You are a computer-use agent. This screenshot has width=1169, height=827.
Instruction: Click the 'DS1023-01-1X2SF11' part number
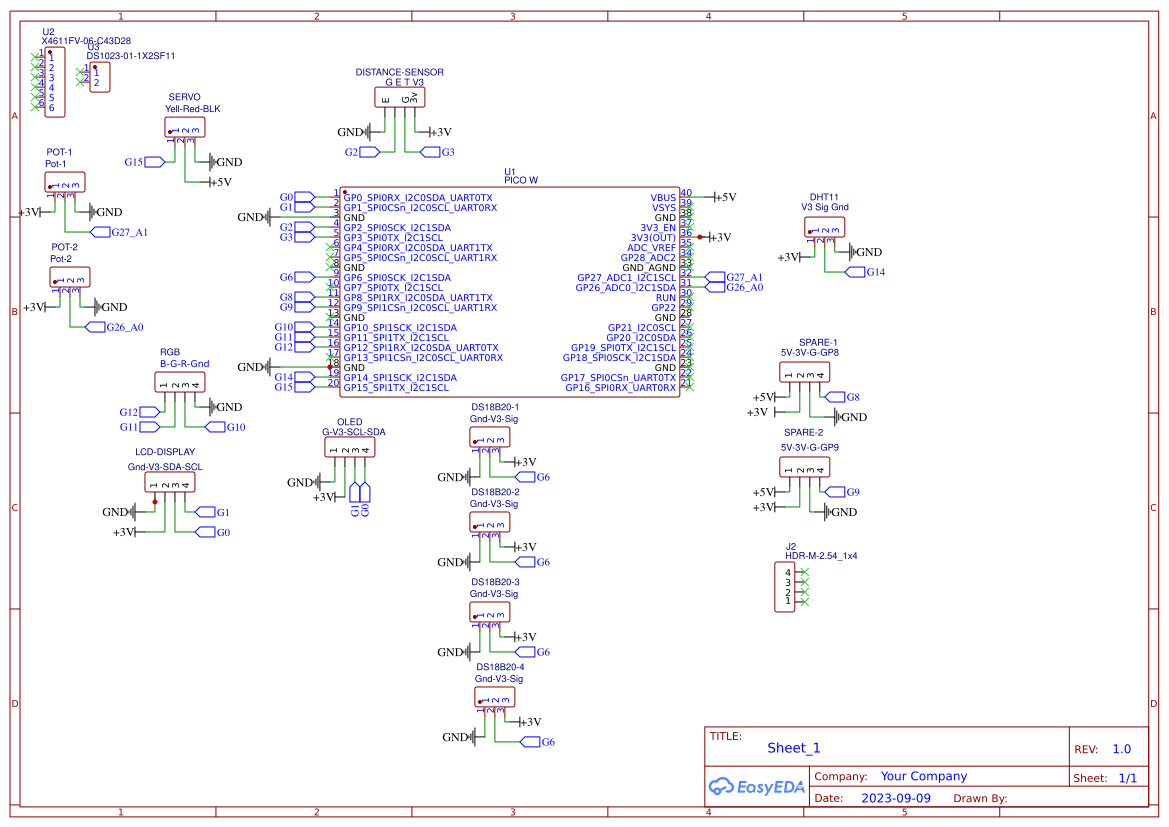click(130, 56)
